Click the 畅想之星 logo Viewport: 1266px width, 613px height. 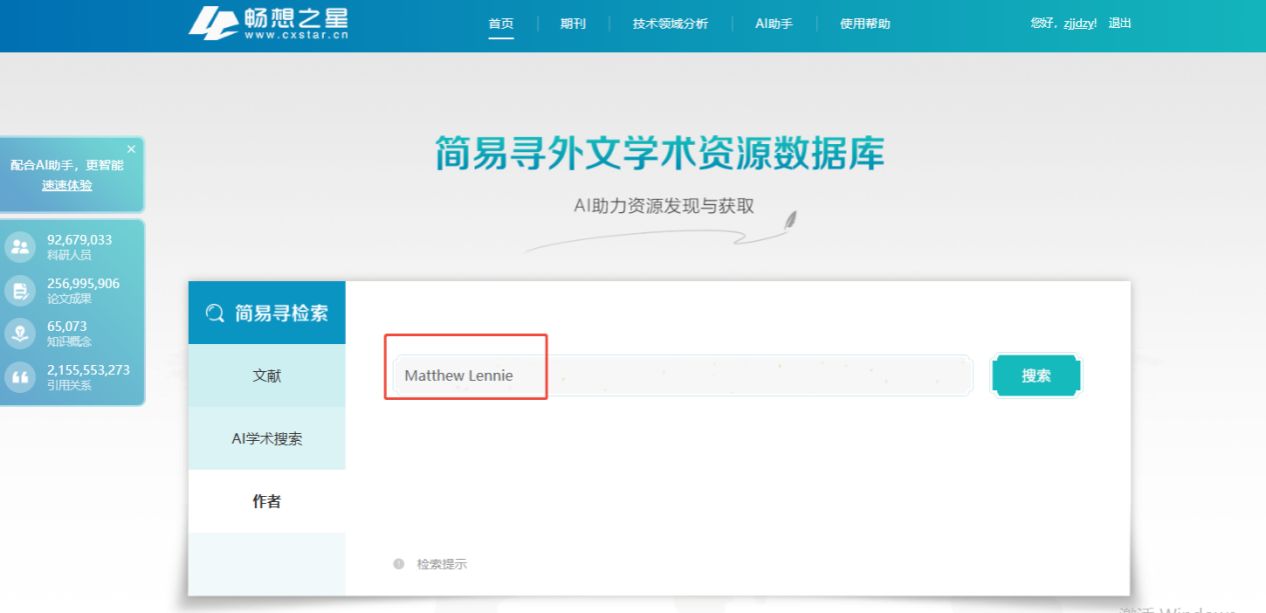tap(269, 23)
